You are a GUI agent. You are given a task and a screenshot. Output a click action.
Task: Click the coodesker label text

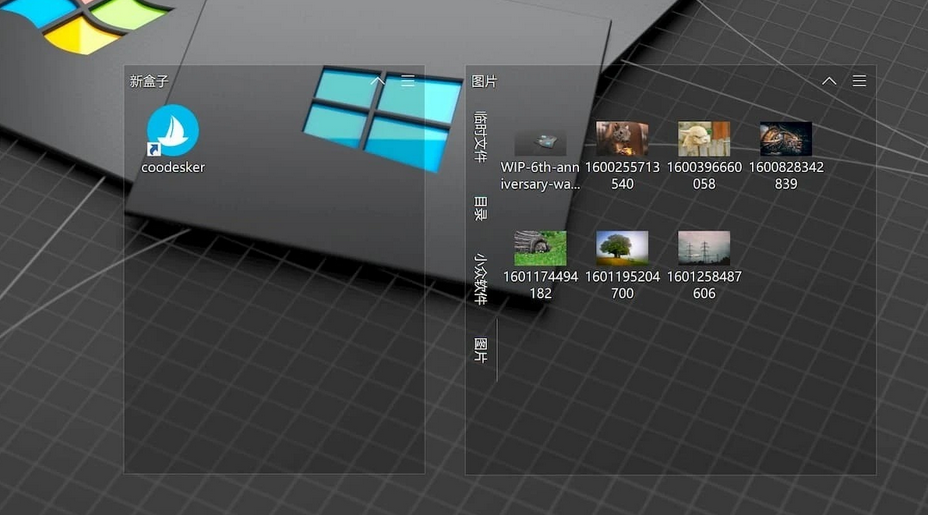click(173, 168)
